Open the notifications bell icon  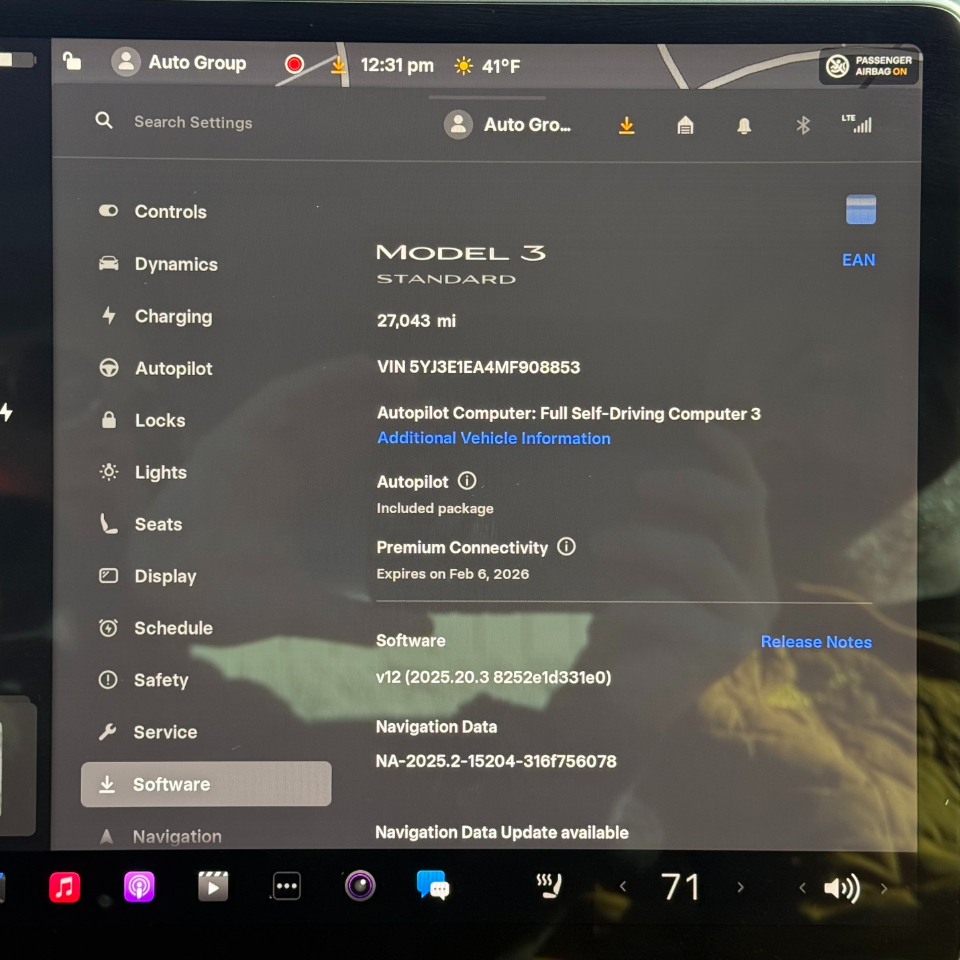pyautogui.click(x=744, y=125)
